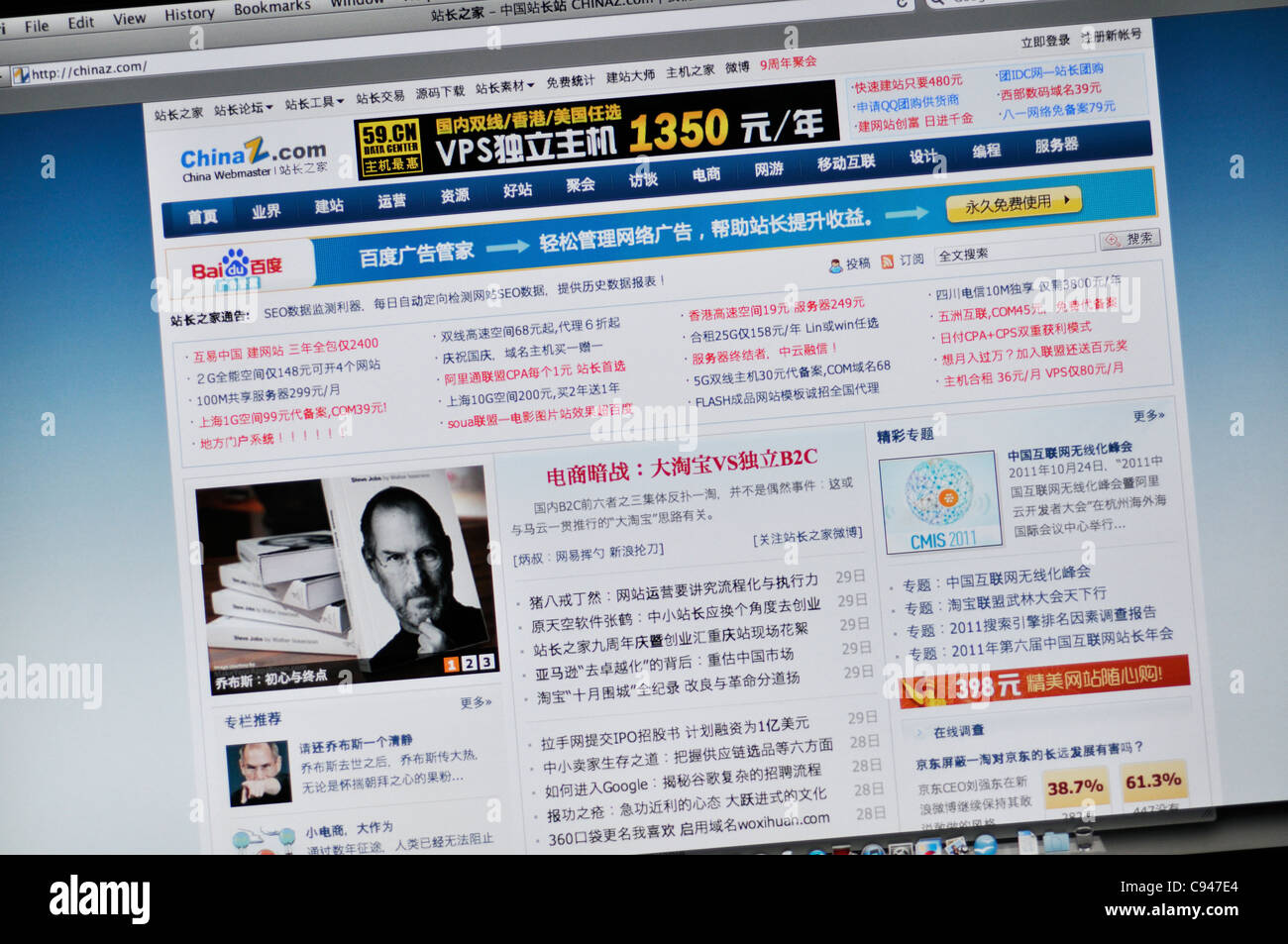Open article 拉手网提交IPO招股书
1288x944 pixels.
point(675,732)
